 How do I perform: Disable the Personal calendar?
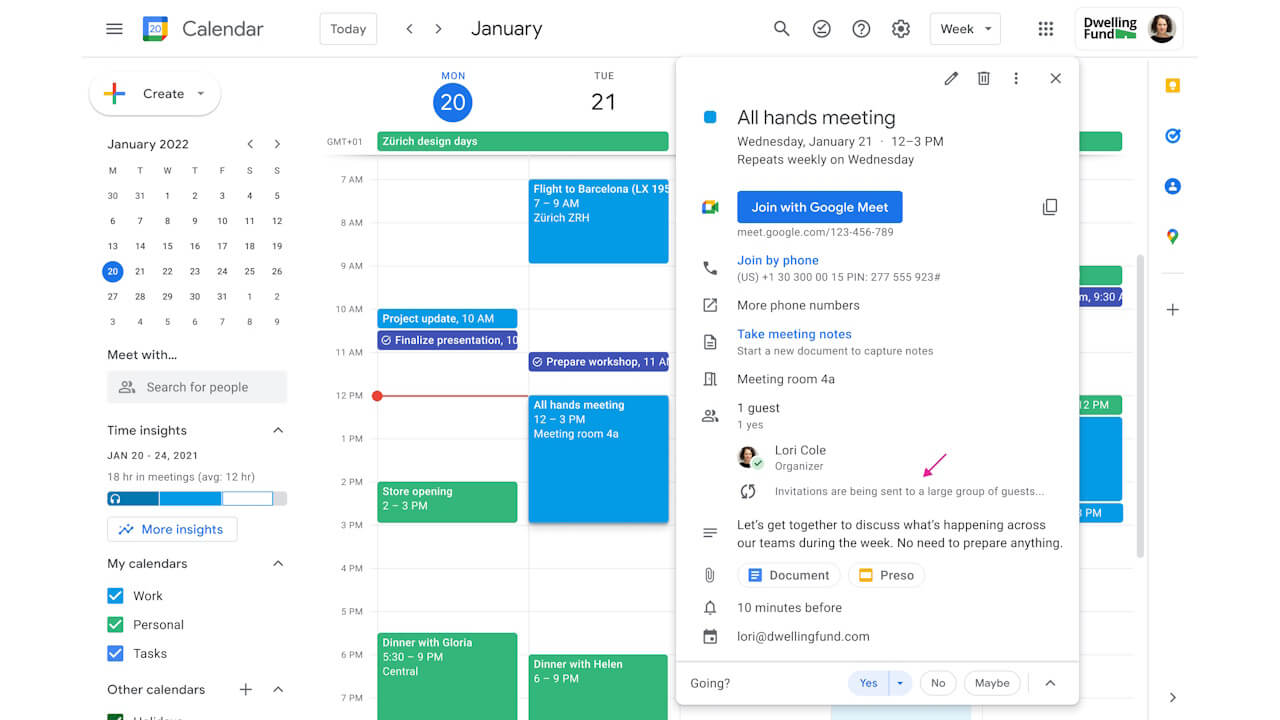click(x=115, y=624)
